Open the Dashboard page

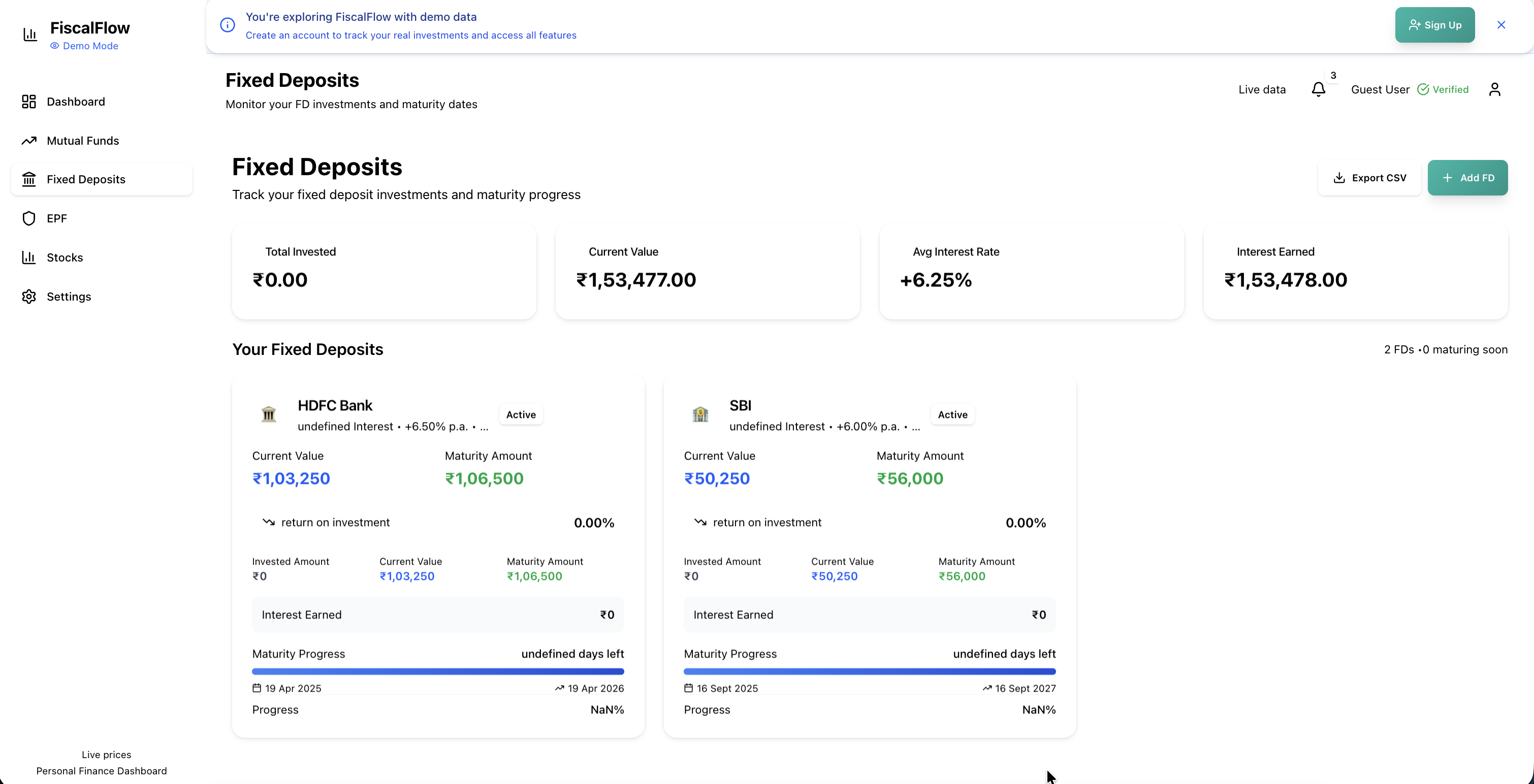pos(76,102)
